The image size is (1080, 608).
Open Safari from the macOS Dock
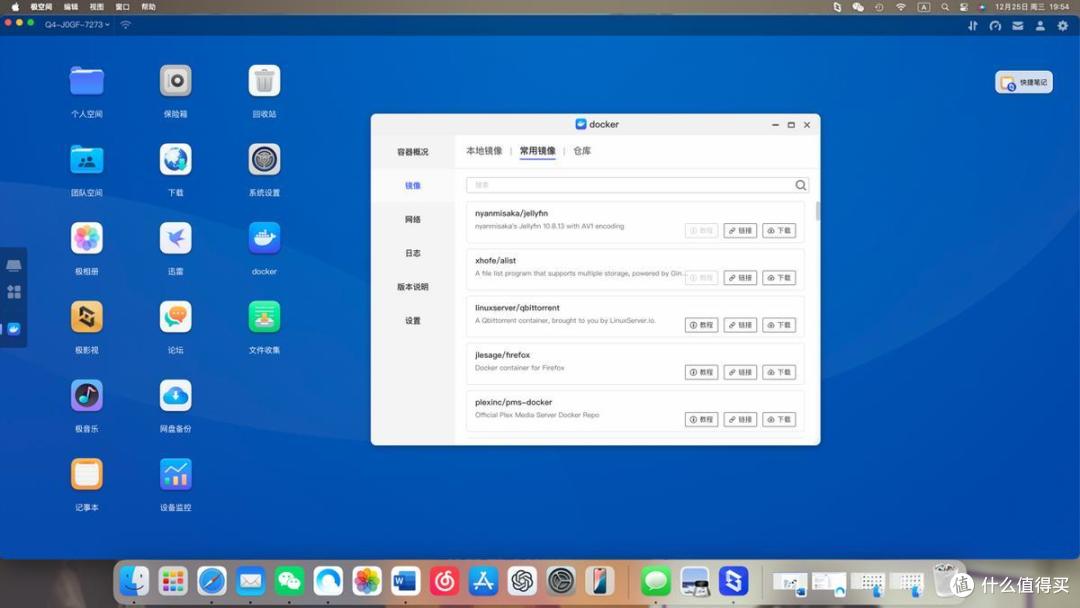(211, 581)
